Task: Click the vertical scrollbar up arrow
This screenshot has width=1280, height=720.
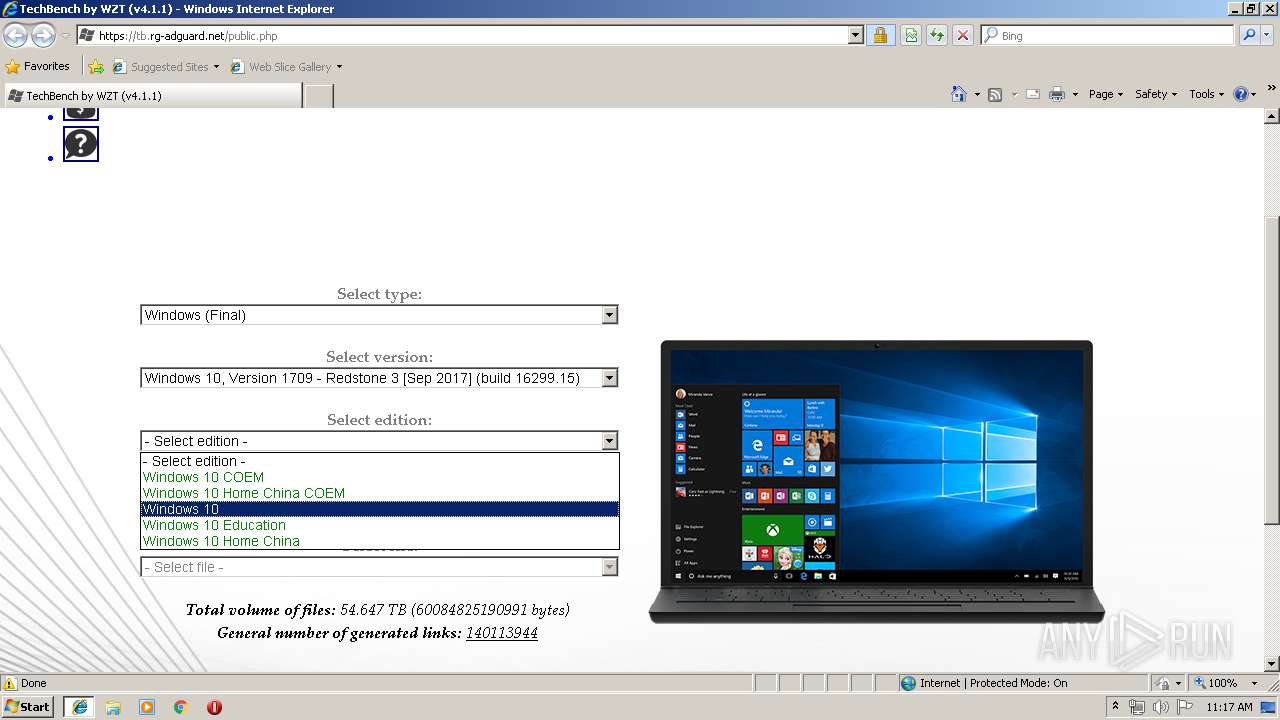Action: [1272, 116]
